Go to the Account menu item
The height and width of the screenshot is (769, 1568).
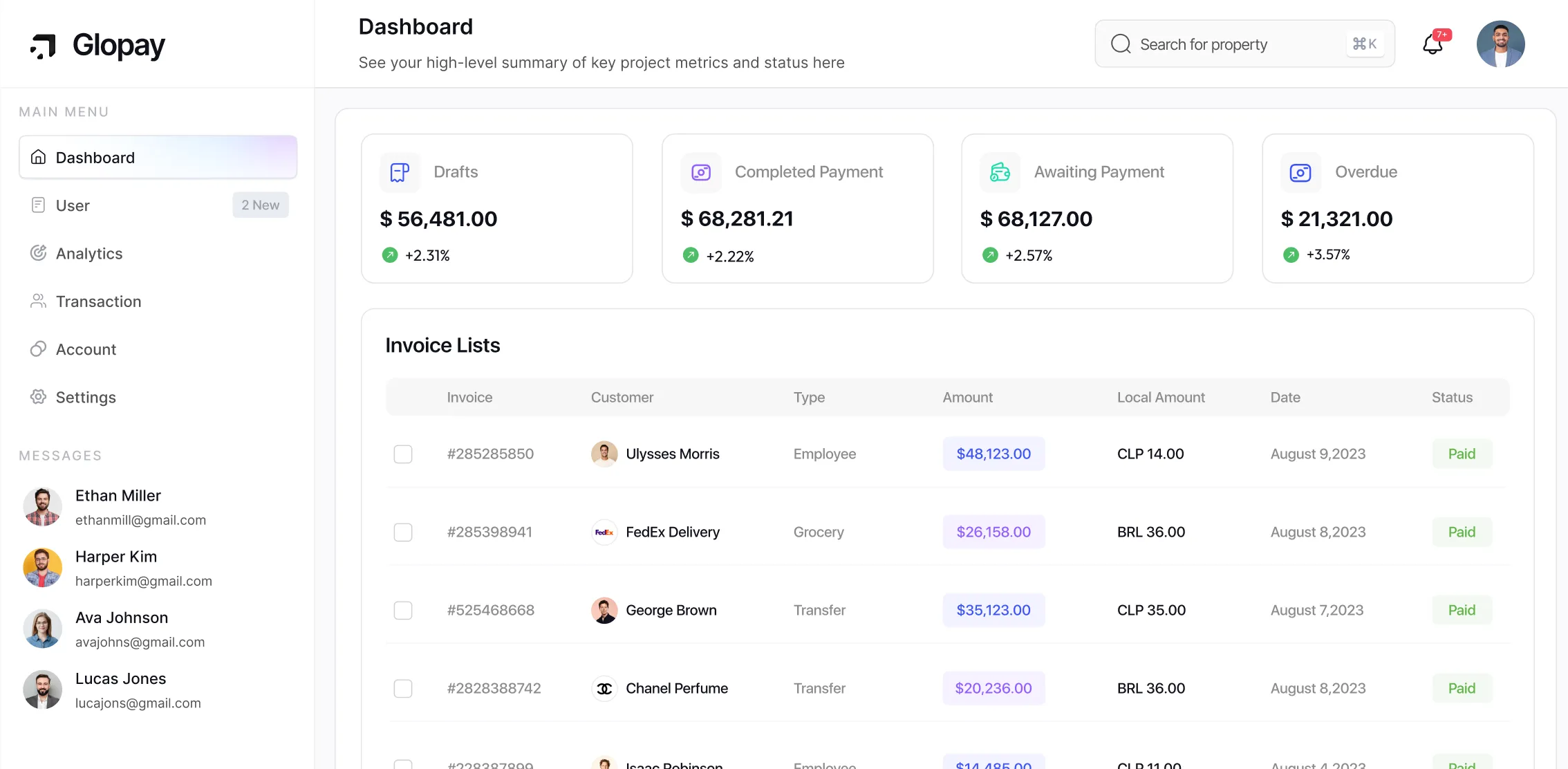86,349
